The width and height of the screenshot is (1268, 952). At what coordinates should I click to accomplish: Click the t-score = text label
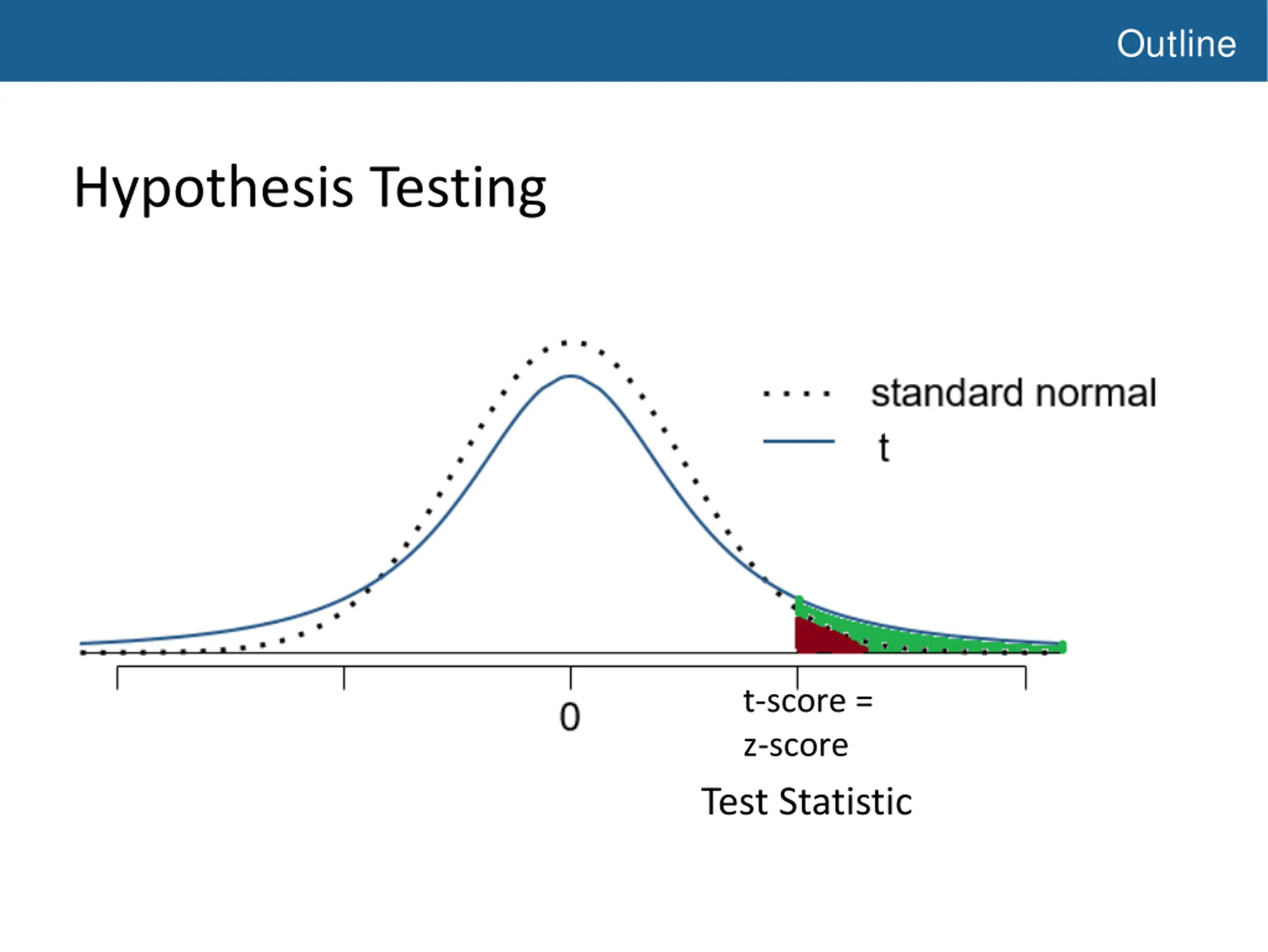808,702
